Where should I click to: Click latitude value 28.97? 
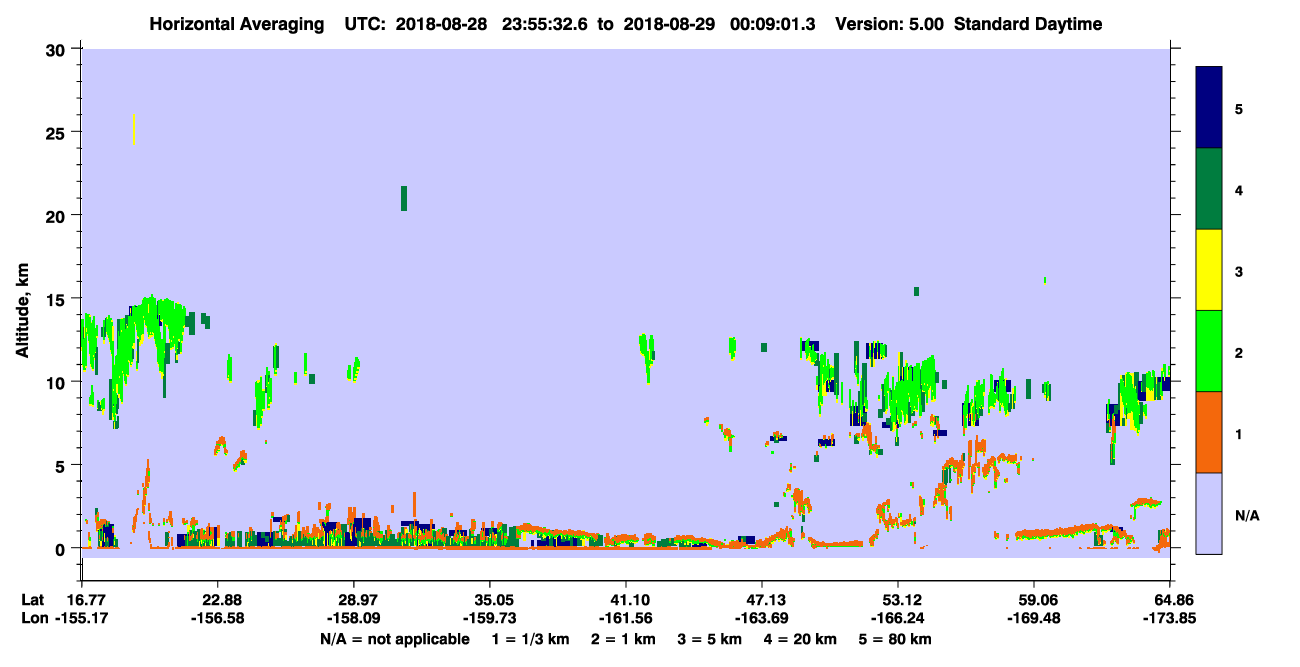[353, 599]
